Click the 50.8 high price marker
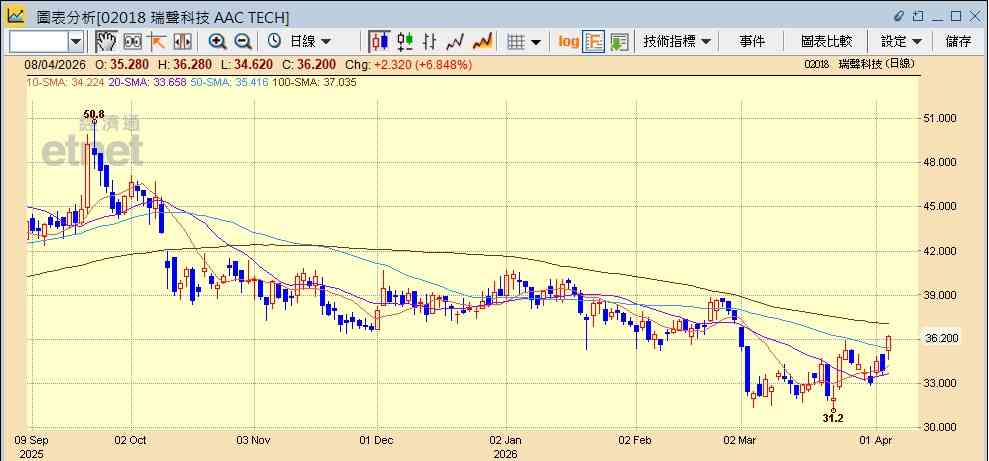This screenshot has width=989, height=461. (x=94, y=114)
